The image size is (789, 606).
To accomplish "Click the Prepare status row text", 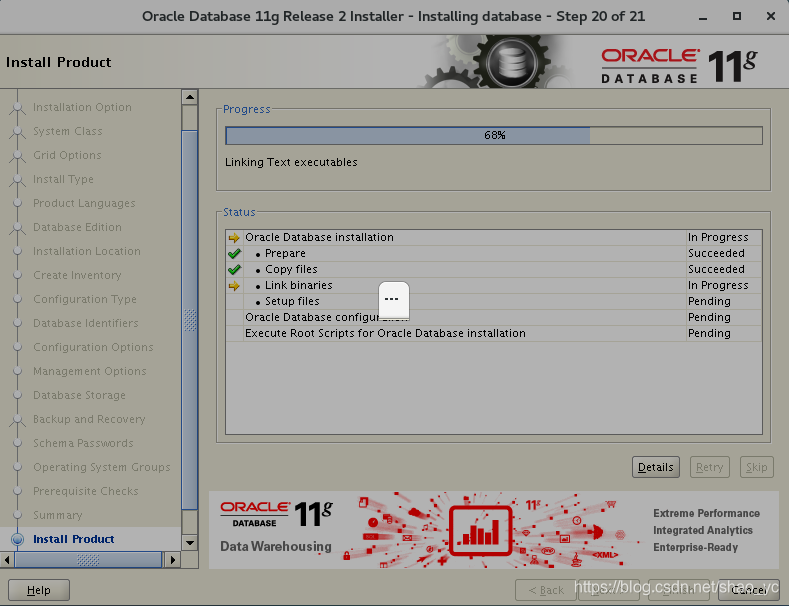I will pyautogui.click(x=285, y=253).
